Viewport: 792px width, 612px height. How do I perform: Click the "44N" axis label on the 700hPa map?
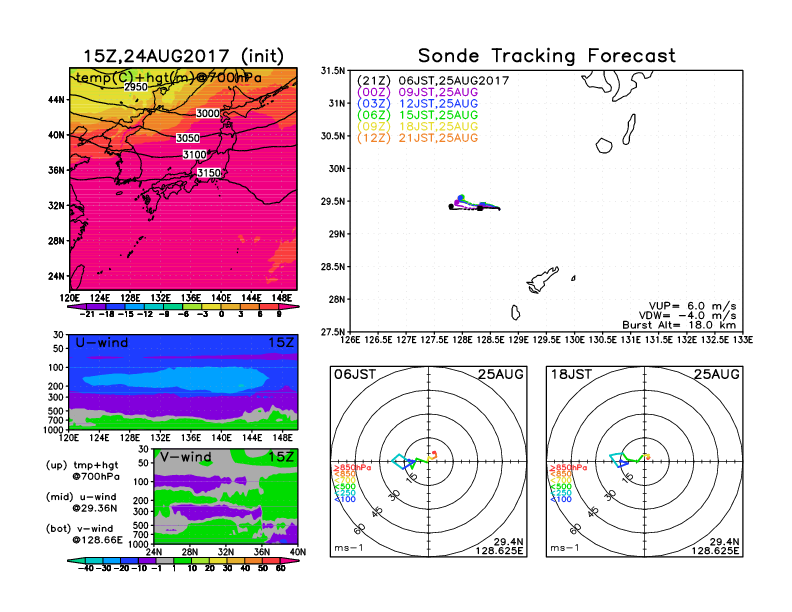(x=57, y=100)
